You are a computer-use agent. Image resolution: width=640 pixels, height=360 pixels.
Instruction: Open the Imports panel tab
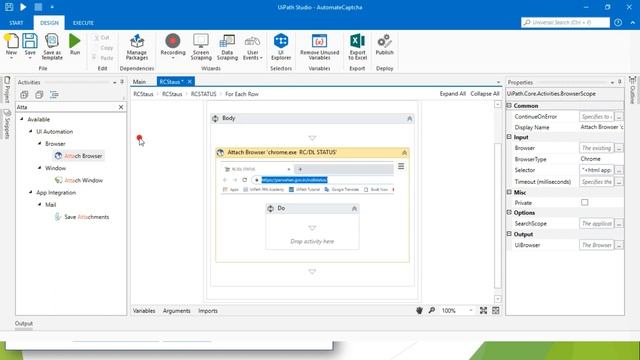tap(208, 311)
